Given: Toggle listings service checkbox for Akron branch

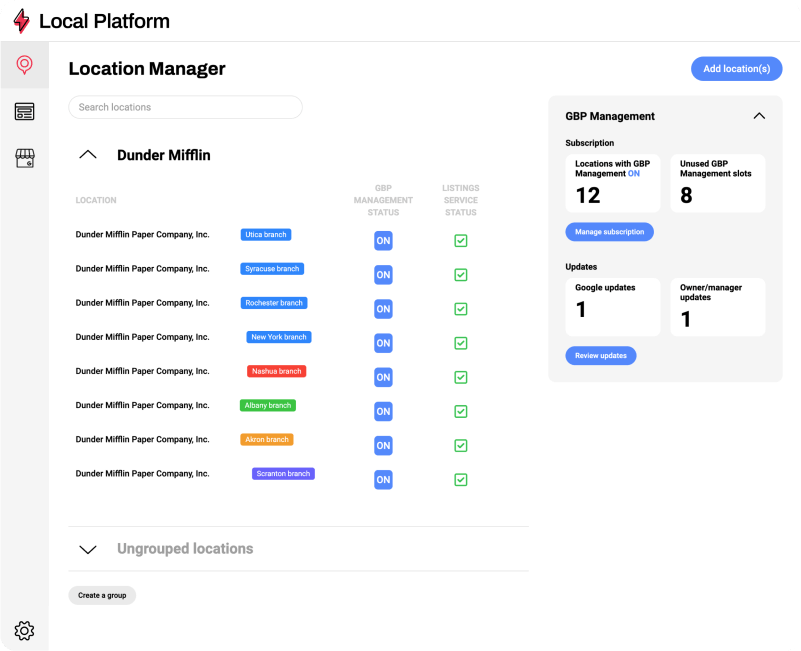Looking at the screenshot, I should (x=461, y=446).
